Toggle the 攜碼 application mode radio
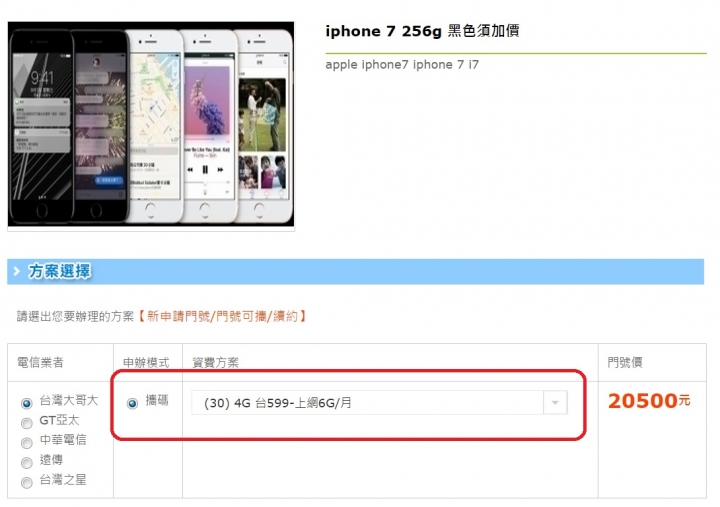Viewport: 720px width, 507px height. (132, 403)
